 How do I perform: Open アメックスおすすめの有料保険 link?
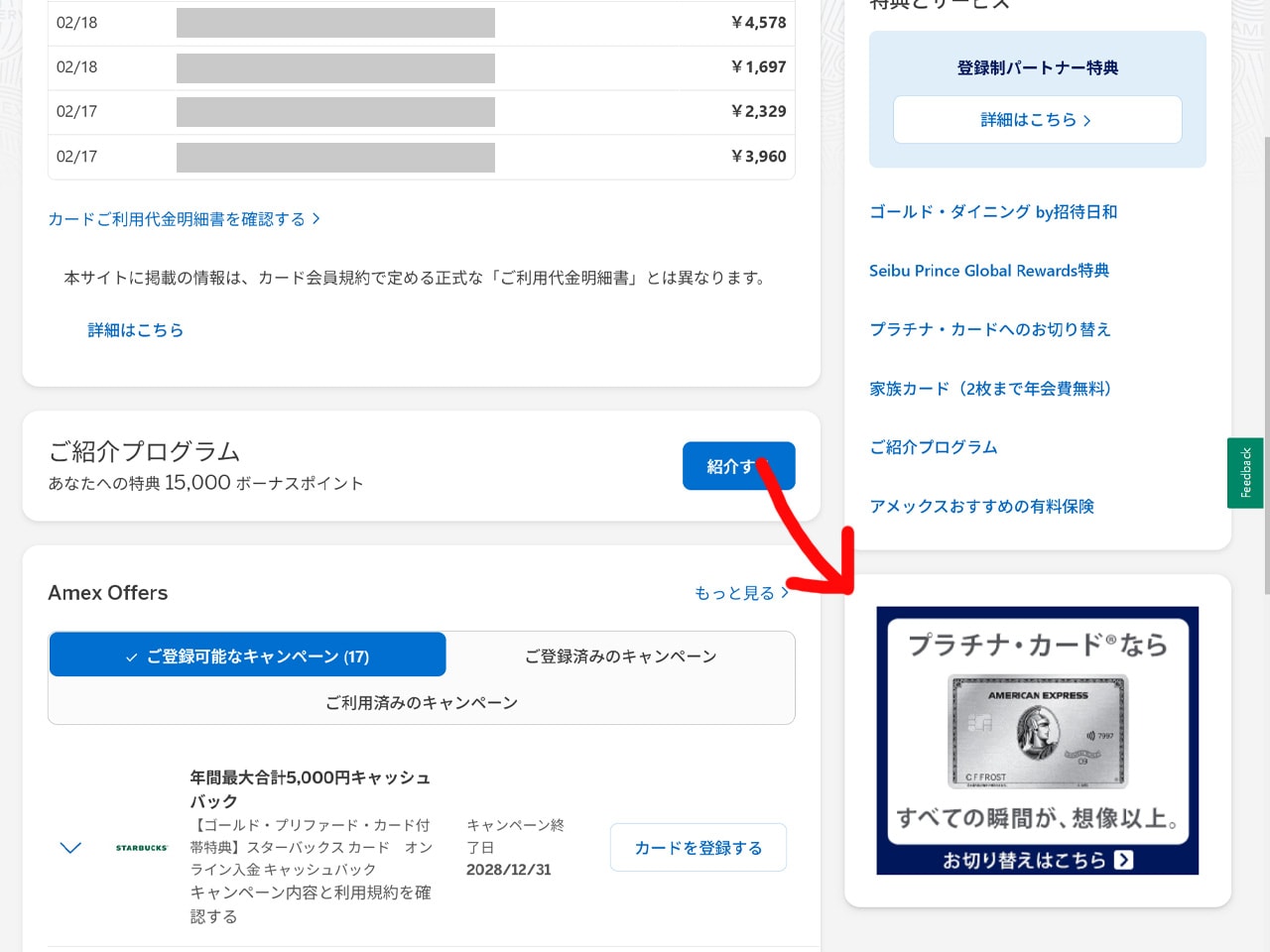981,507
